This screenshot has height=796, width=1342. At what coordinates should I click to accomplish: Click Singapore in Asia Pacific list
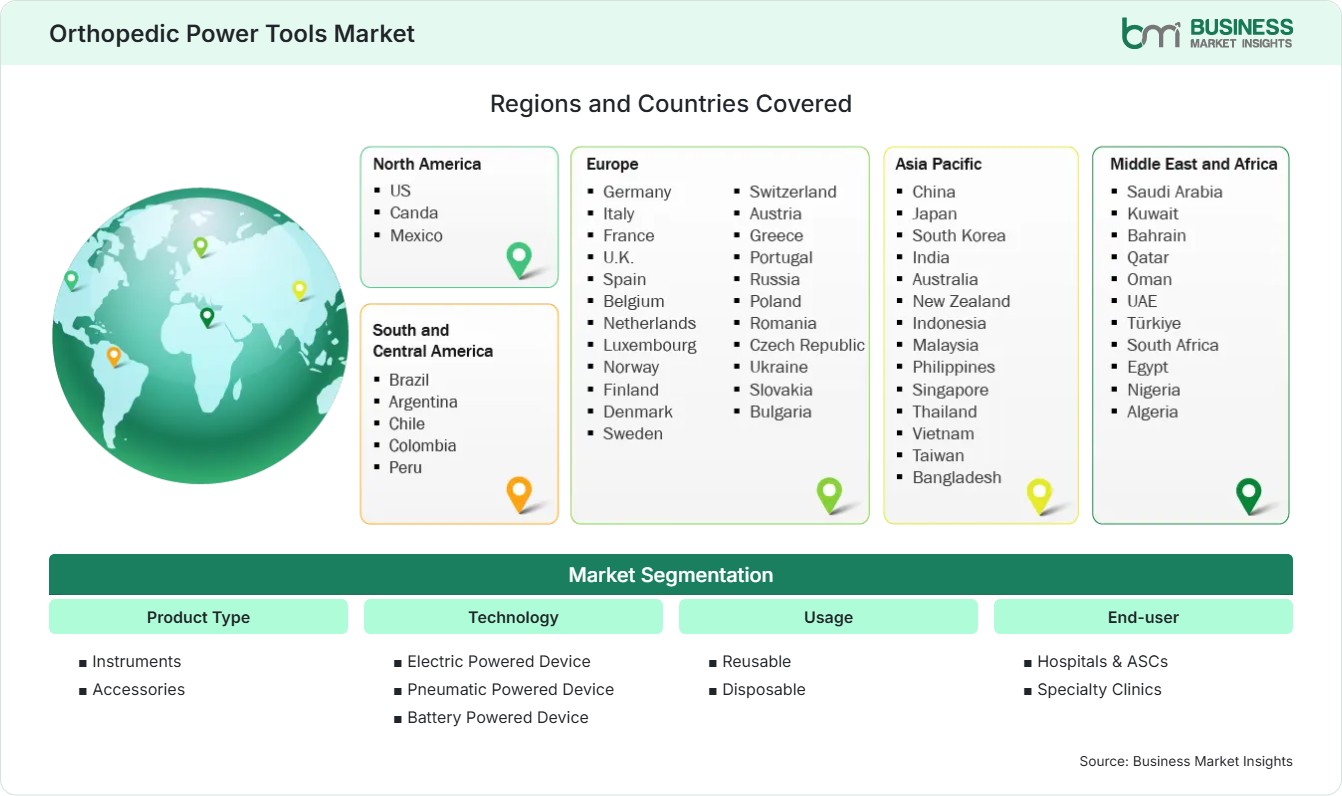(950, 390)
